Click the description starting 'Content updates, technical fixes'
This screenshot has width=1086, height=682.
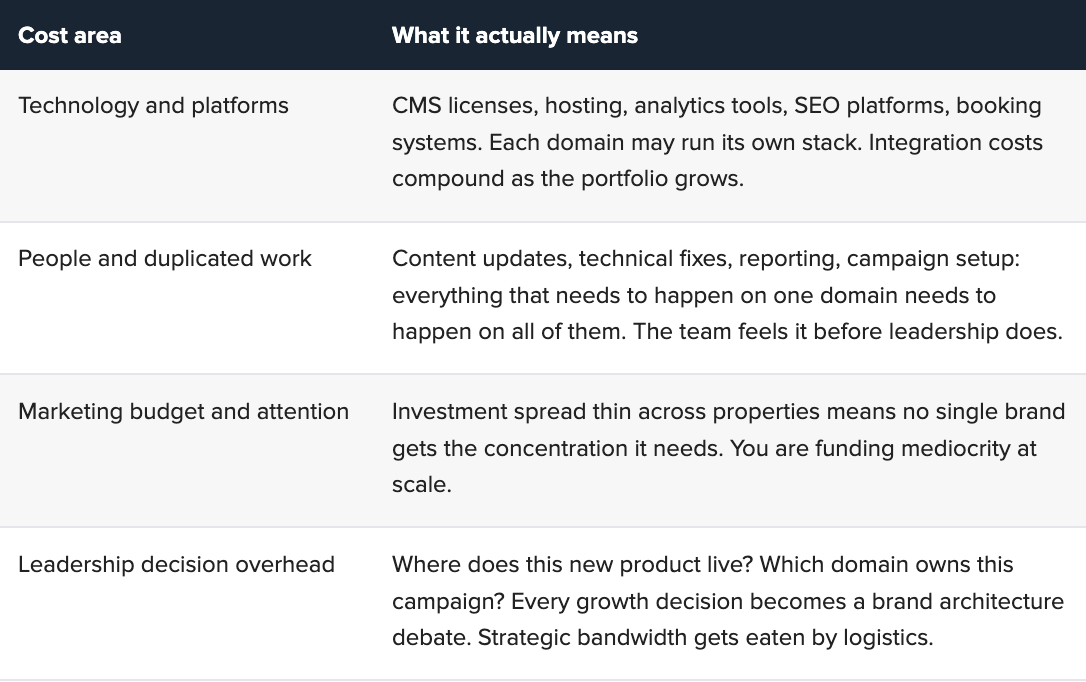tap(727, 295)
